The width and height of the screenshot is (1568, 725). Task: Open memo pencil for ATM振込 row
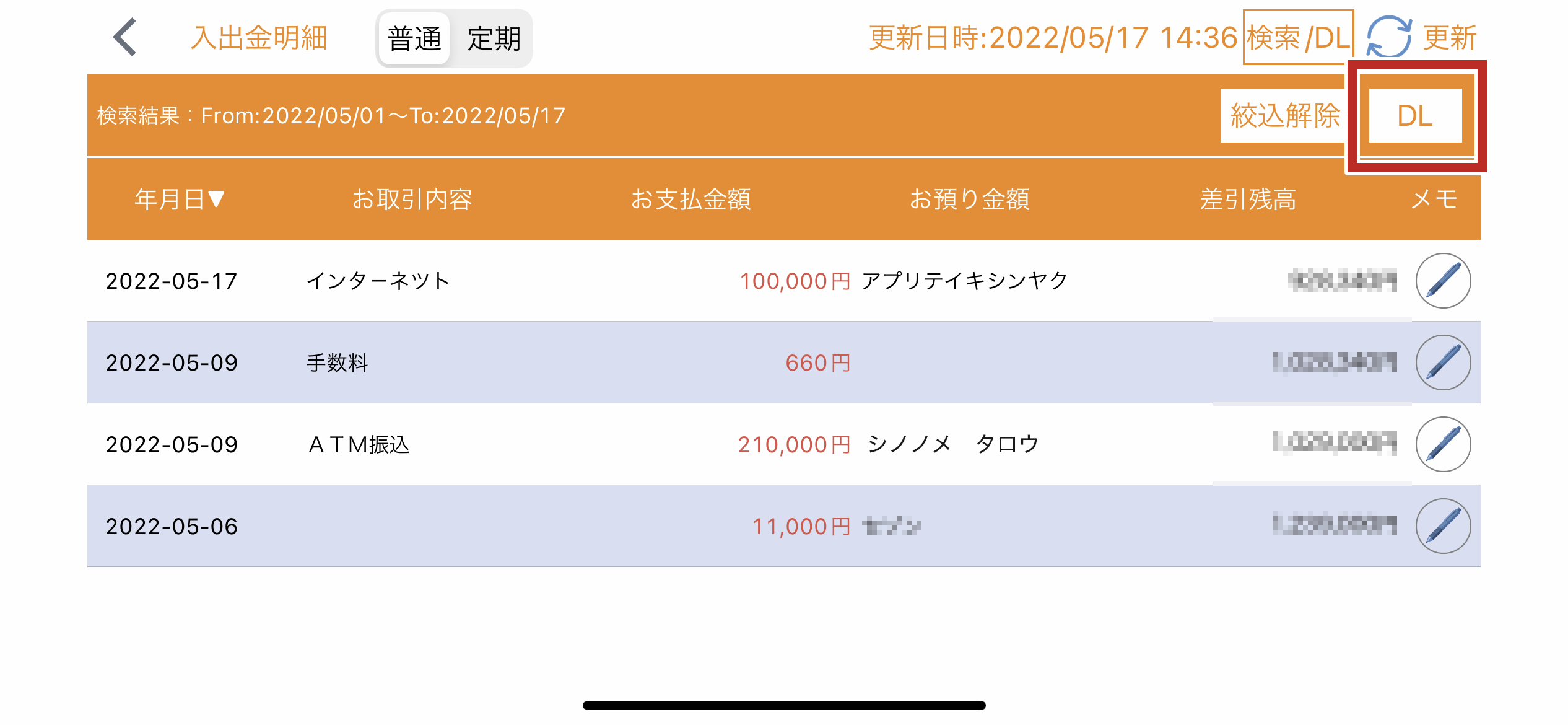point(1443,444)
